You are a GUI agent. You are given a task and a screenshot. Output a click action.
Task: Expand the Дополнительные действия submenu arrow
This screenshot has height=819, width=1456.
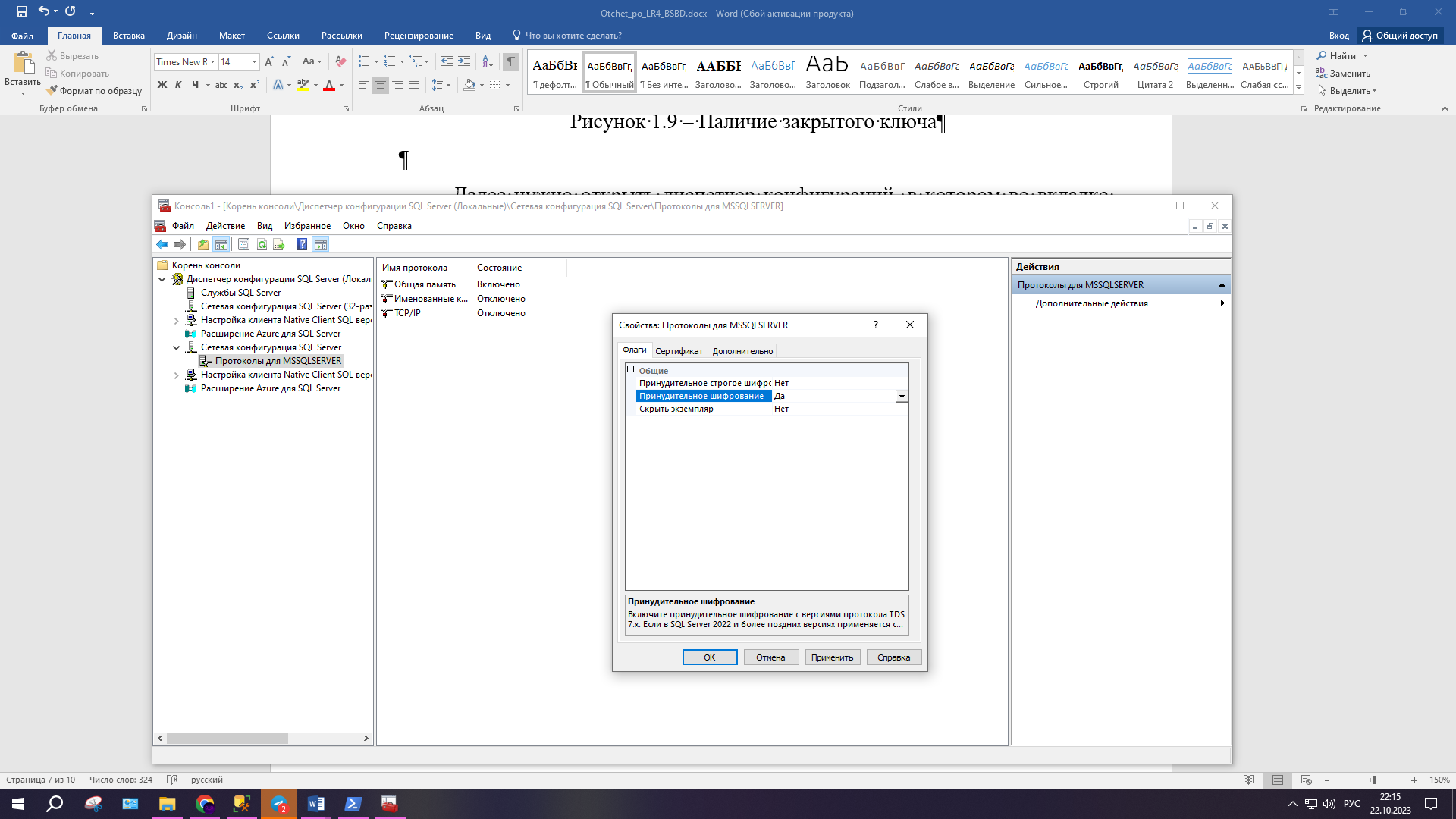click(1222, 303)
